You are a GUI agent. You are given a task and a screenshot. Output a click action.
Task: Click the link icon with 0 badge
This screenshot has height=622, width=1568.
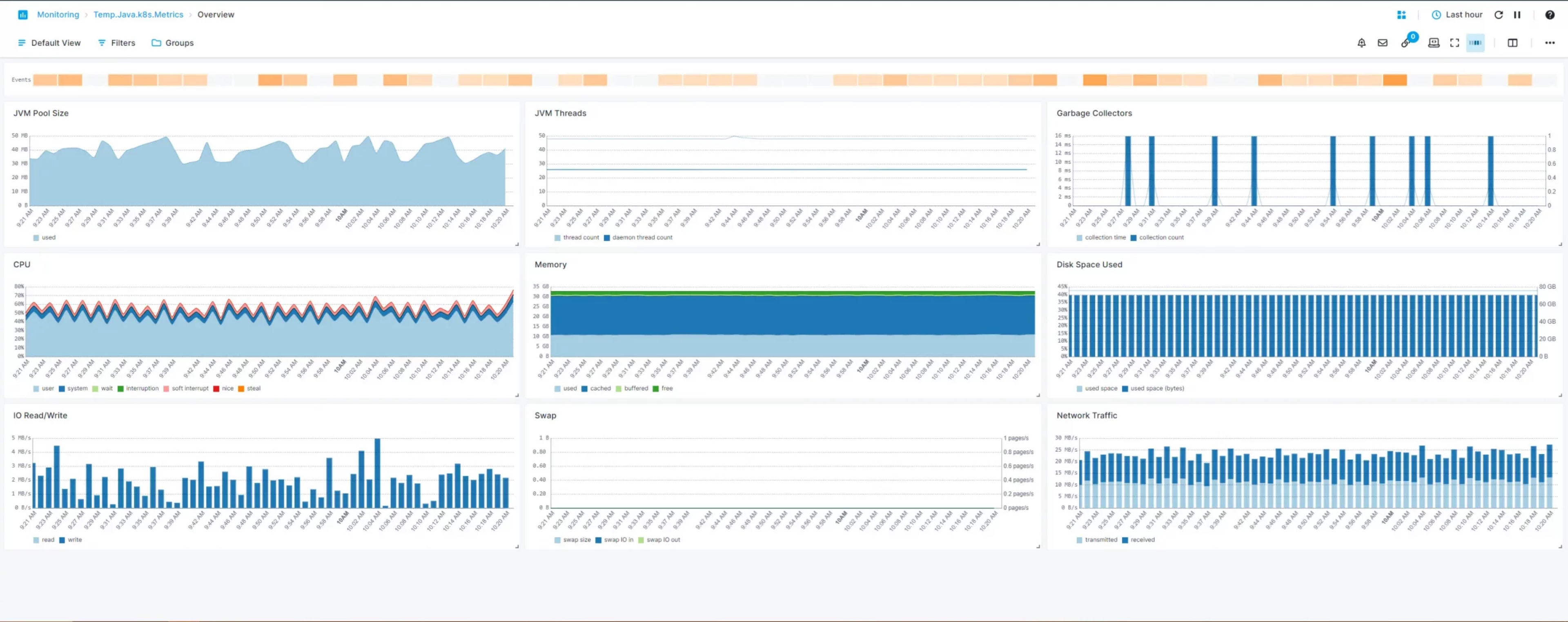(1405, 42)
